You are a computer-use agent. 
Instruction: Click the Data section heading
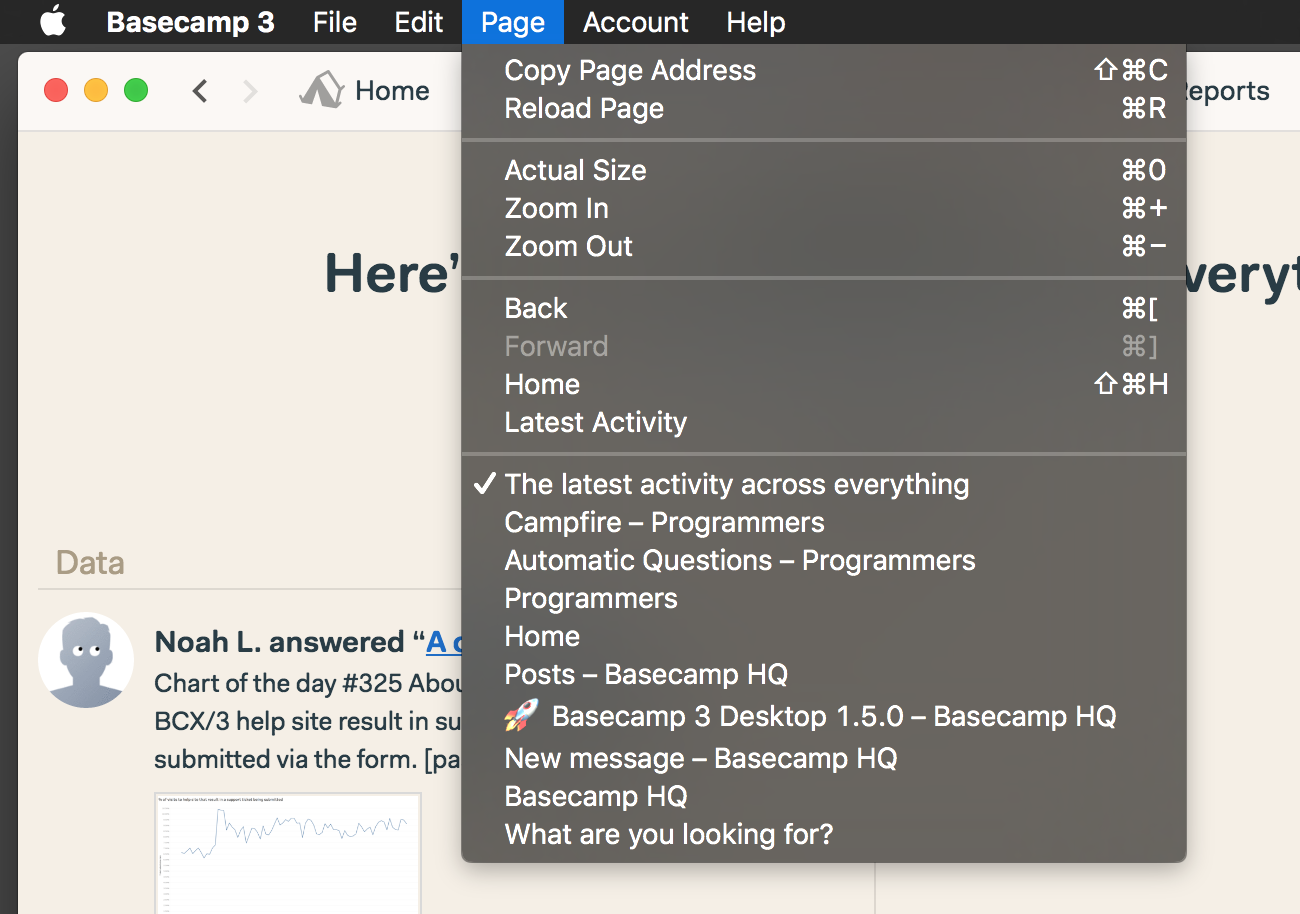90,563
